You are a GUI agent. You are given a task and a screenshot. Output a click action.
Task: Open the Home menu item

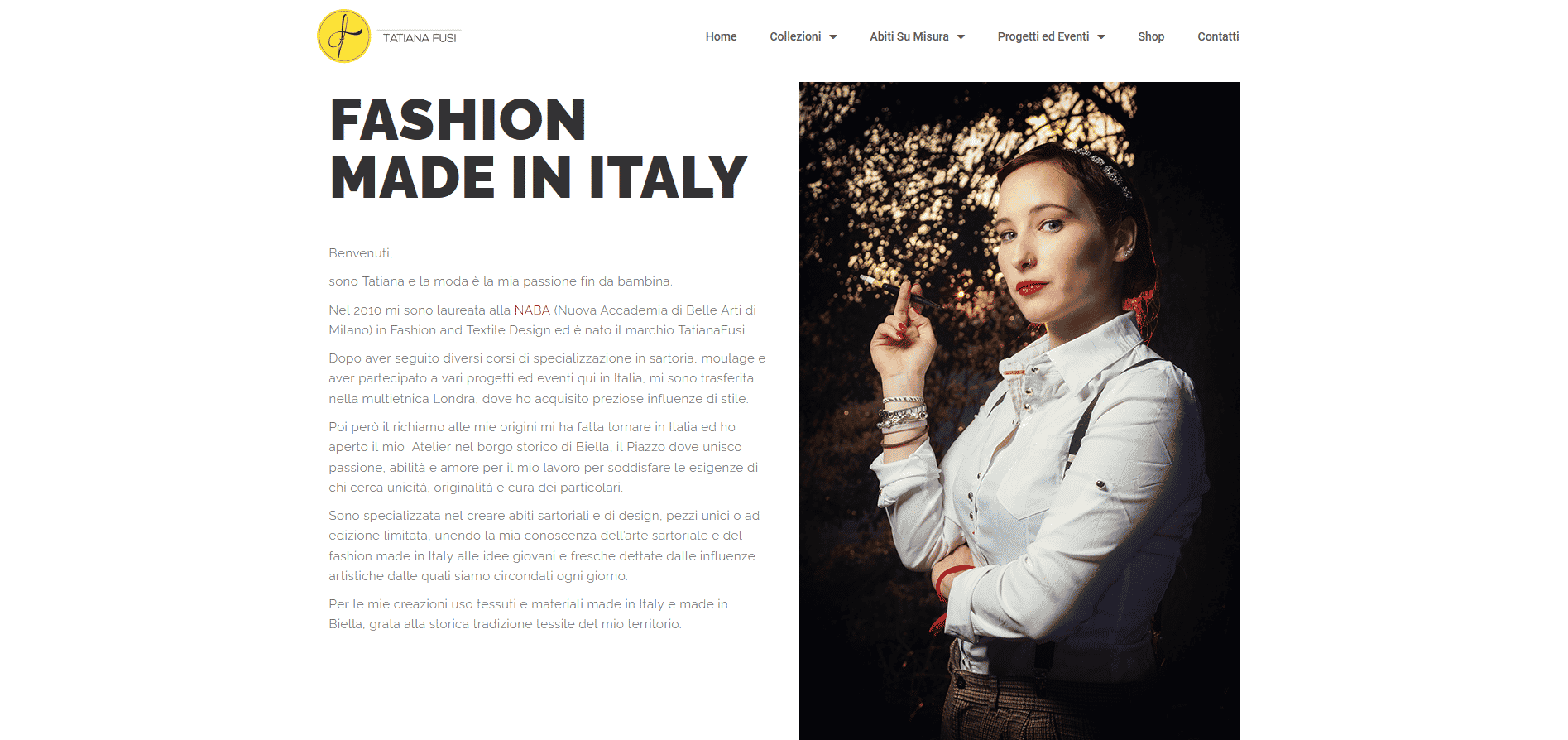[x=721, y=36]
